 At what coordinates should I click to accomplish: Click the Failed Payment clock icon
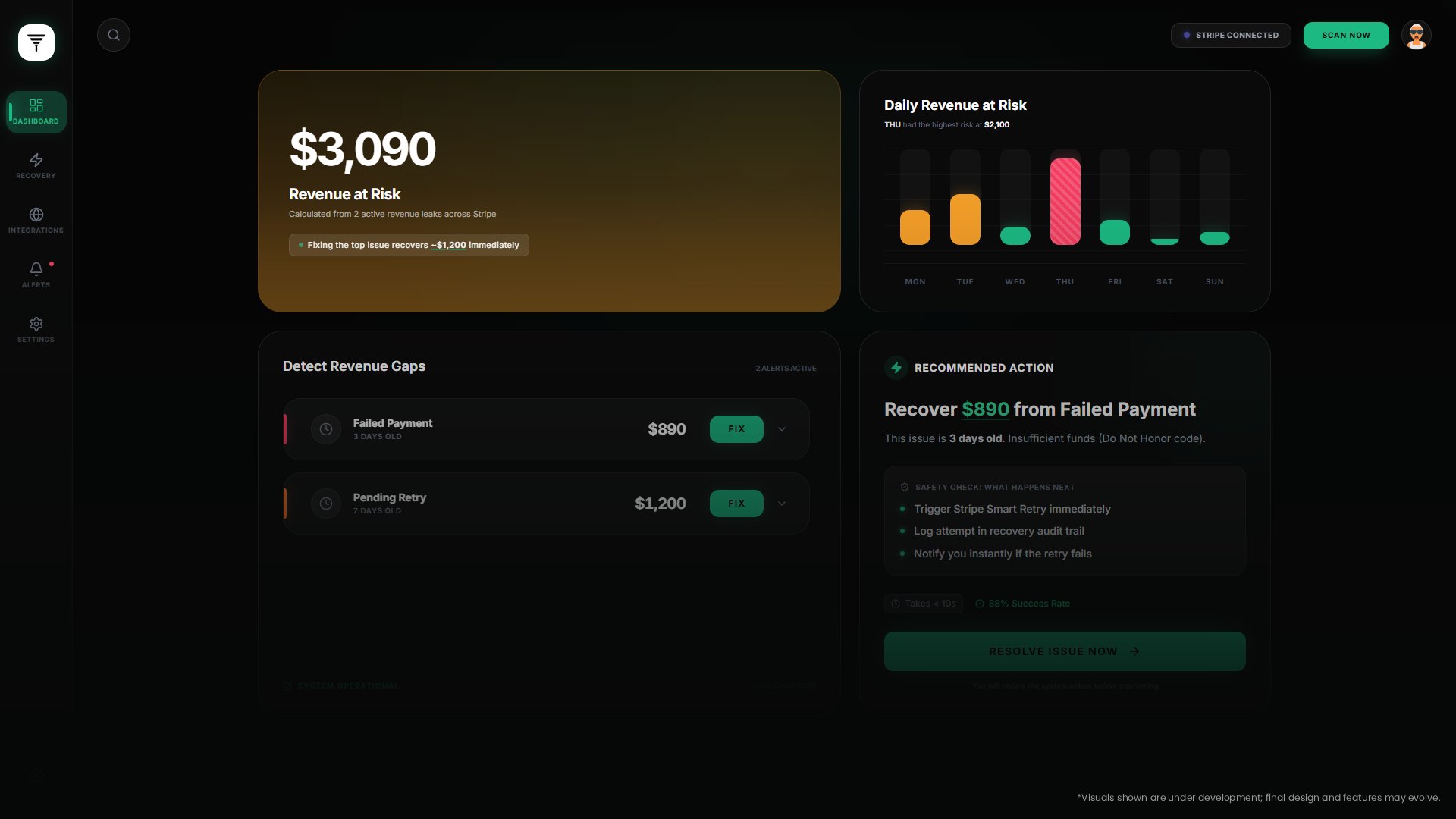(326, 429)
